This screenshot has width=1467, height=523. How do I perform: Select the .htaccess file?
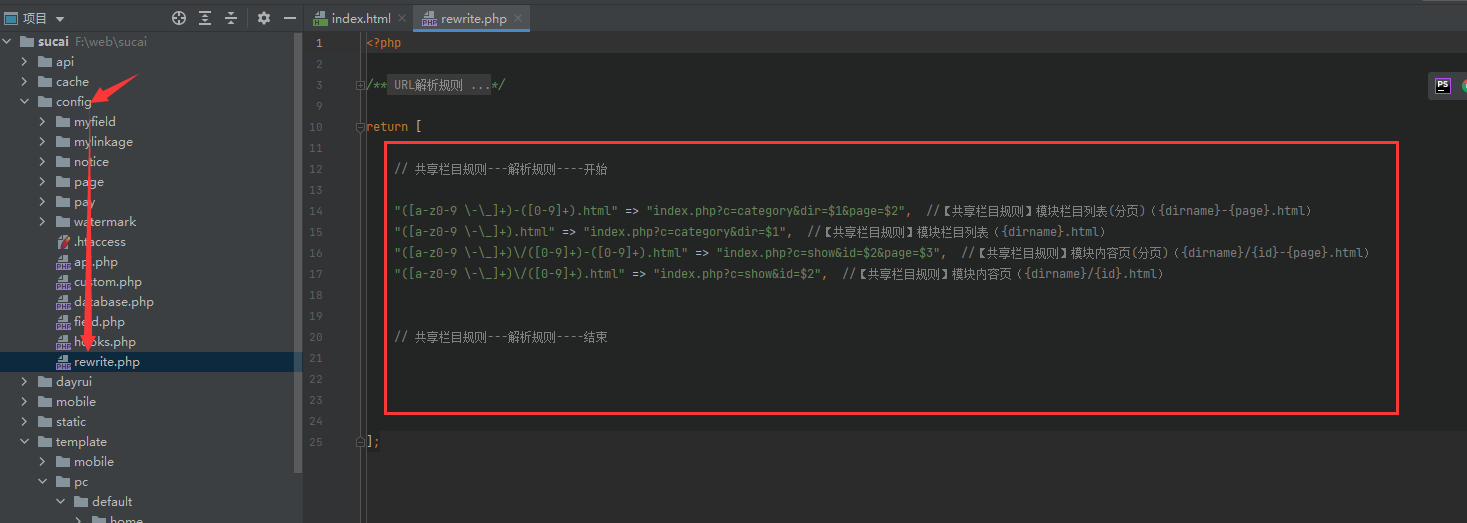click(99, 242)
